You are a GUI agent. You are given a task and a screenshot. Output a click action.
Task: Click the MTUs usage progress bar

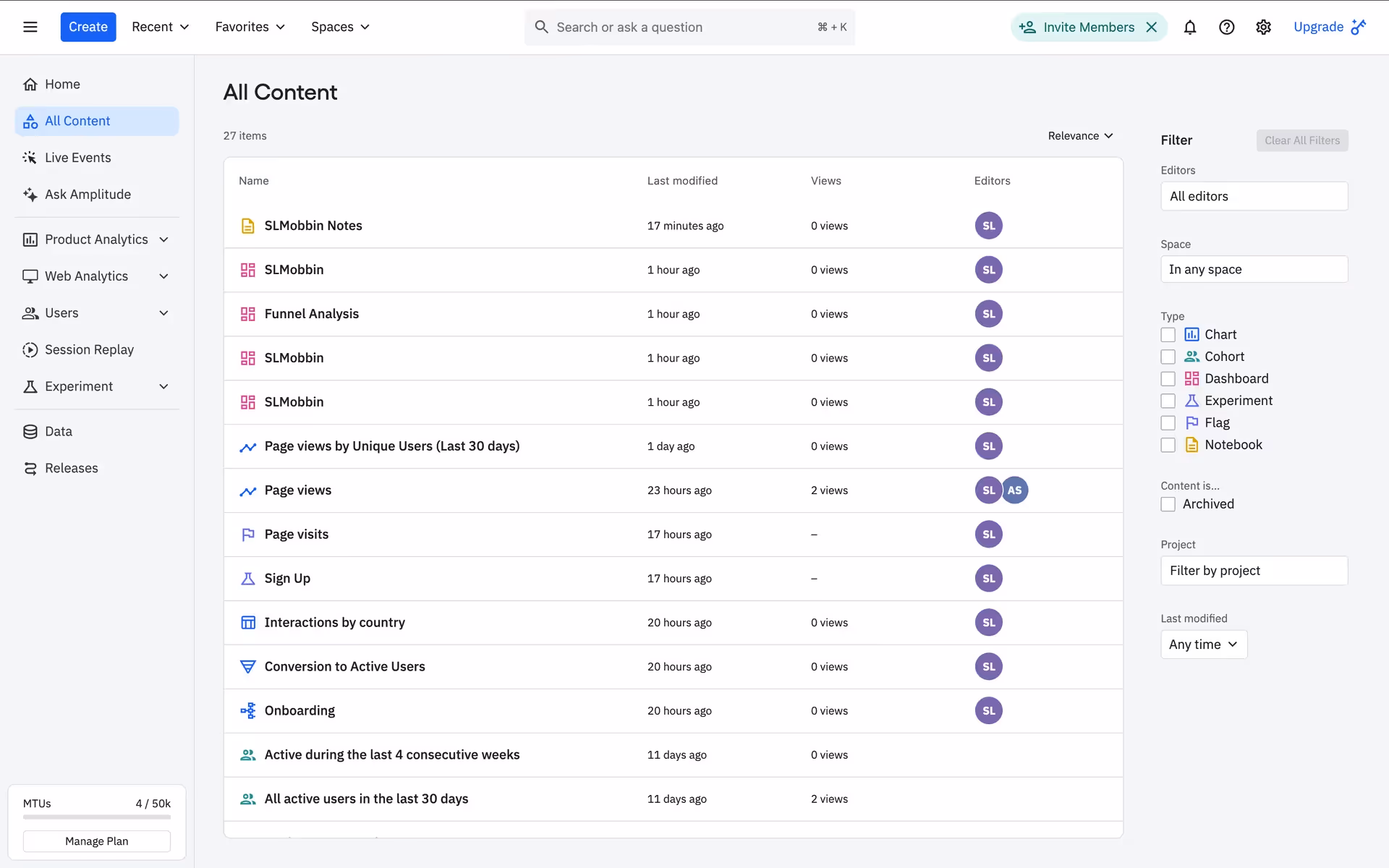(x=96, y=817)
